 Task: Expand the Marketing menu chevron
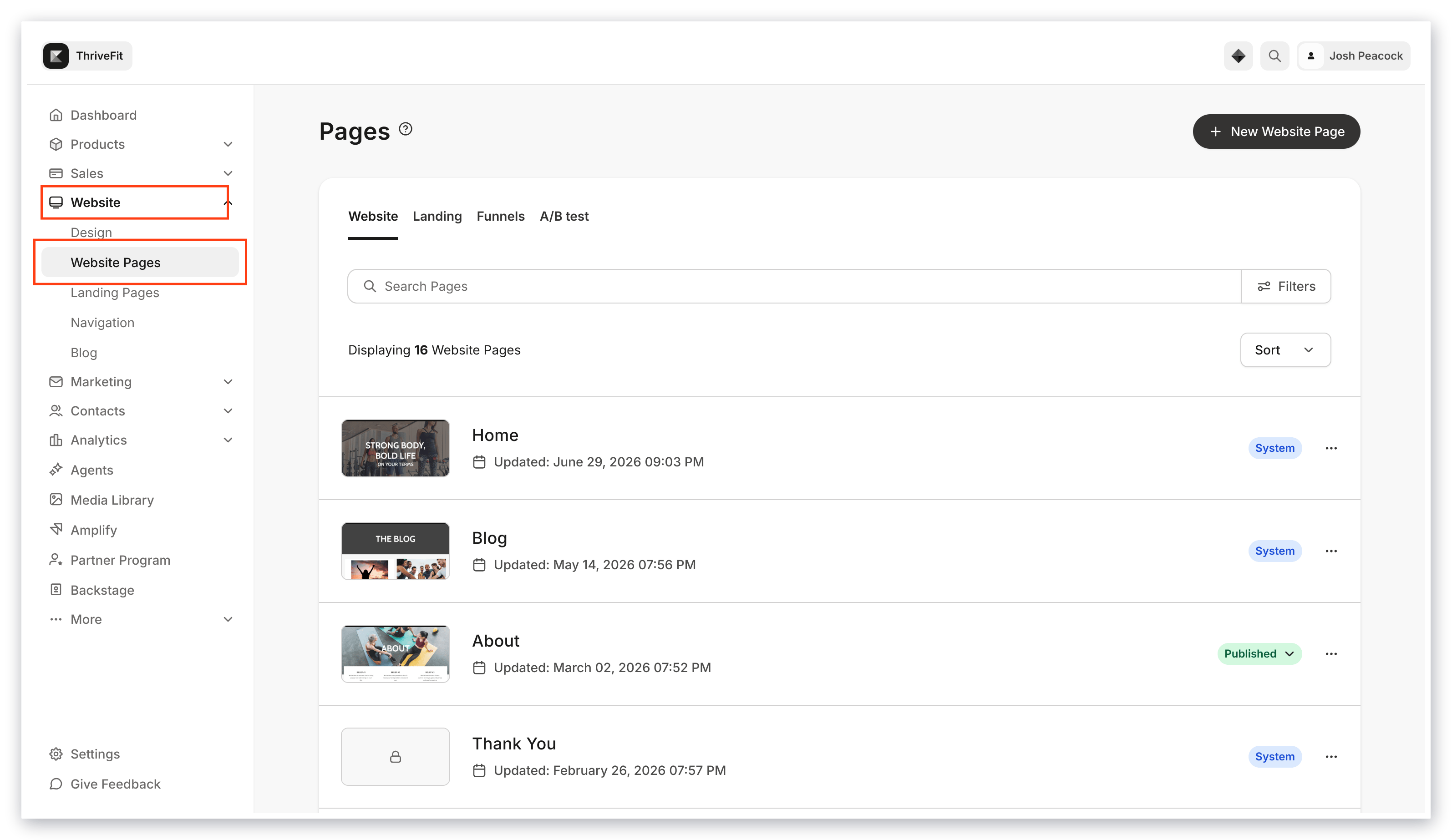pyautogui.click(x=228, y=381)
